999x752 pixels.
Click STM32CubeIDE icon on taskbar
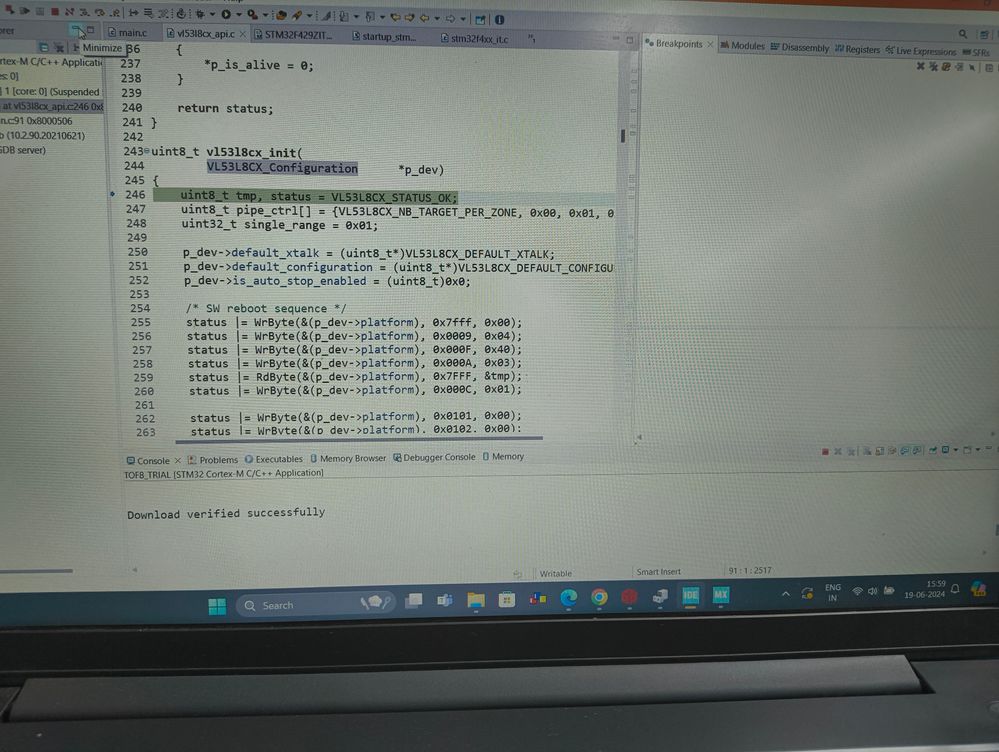[x=690, y=595]
